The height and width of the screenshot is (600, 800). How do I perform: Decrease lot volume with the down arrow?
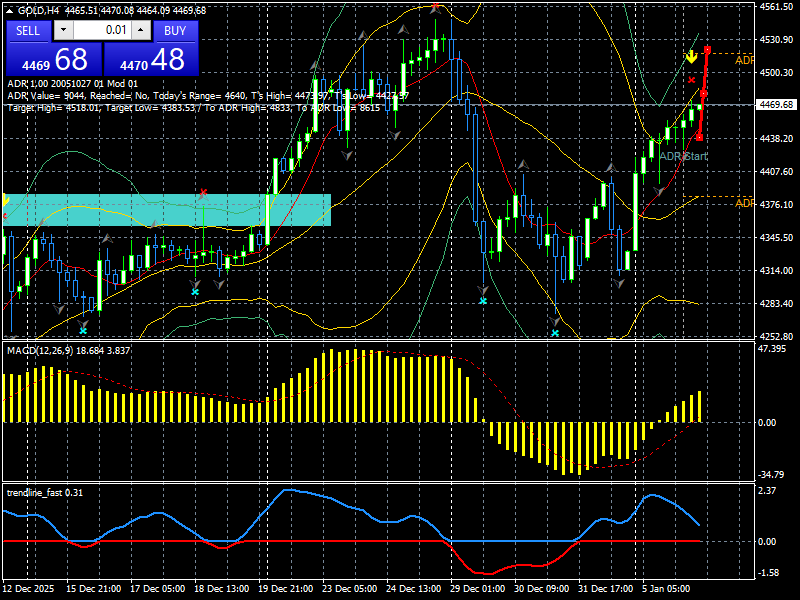coord(63,30)
